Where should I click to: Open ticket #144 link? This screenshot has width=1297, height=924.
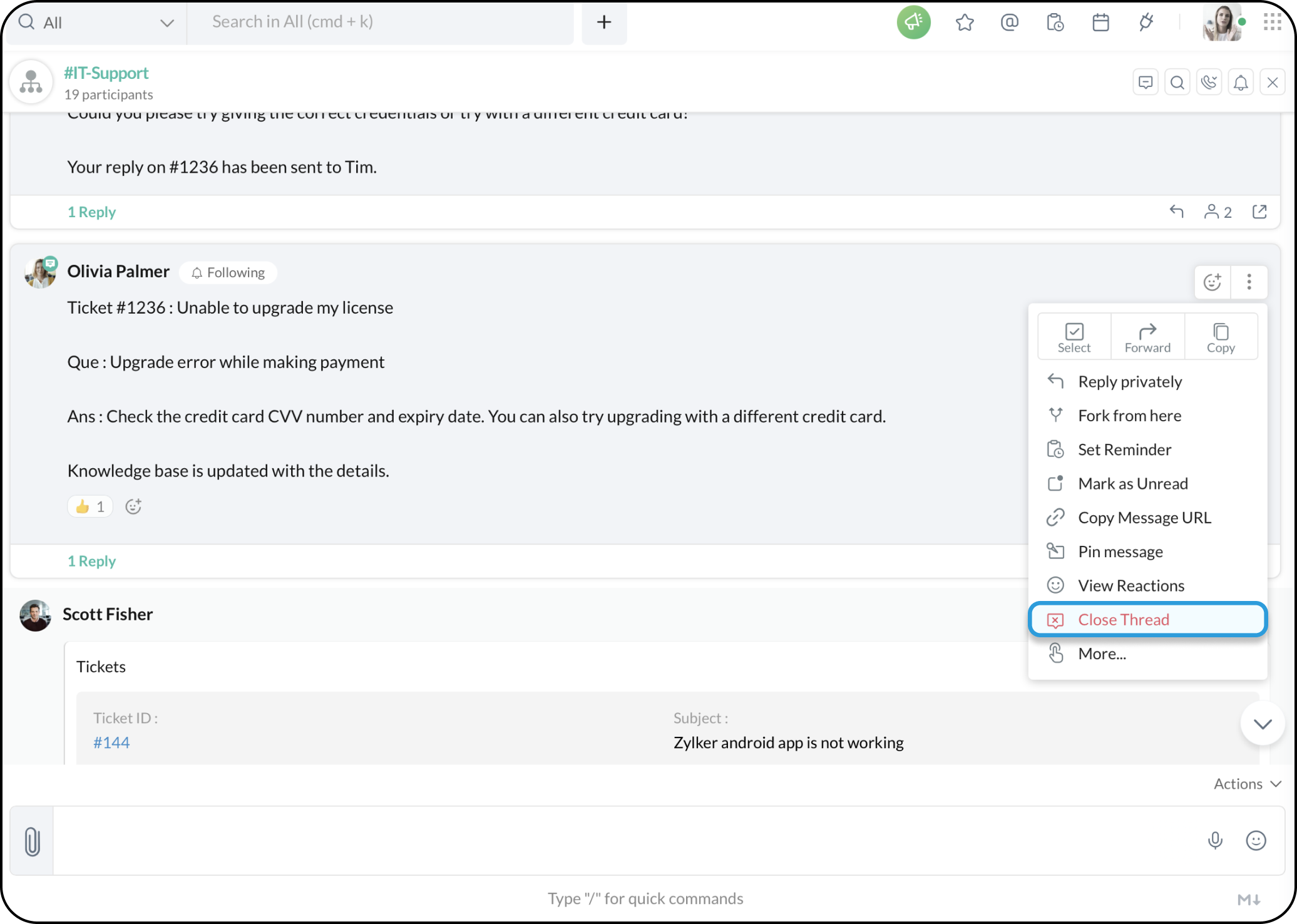(111, 742)
